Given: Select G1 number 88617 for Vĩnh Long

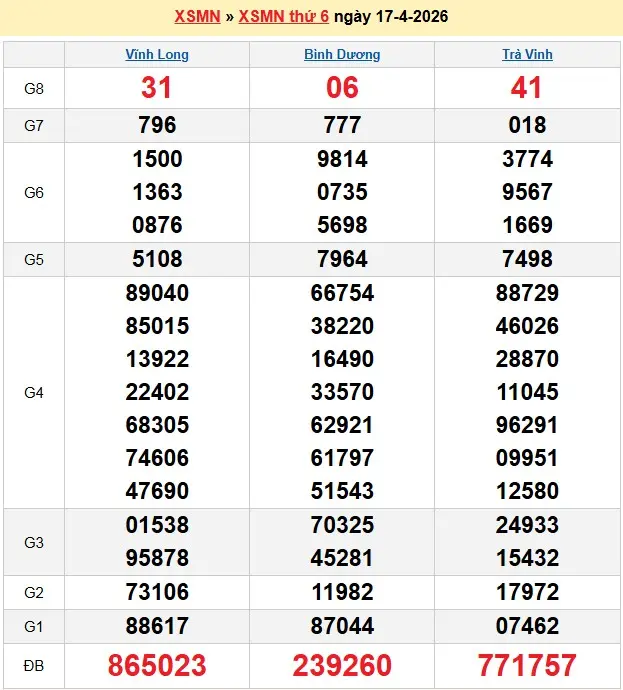Looking at the screenshot, I should click(x=157, y=626).
